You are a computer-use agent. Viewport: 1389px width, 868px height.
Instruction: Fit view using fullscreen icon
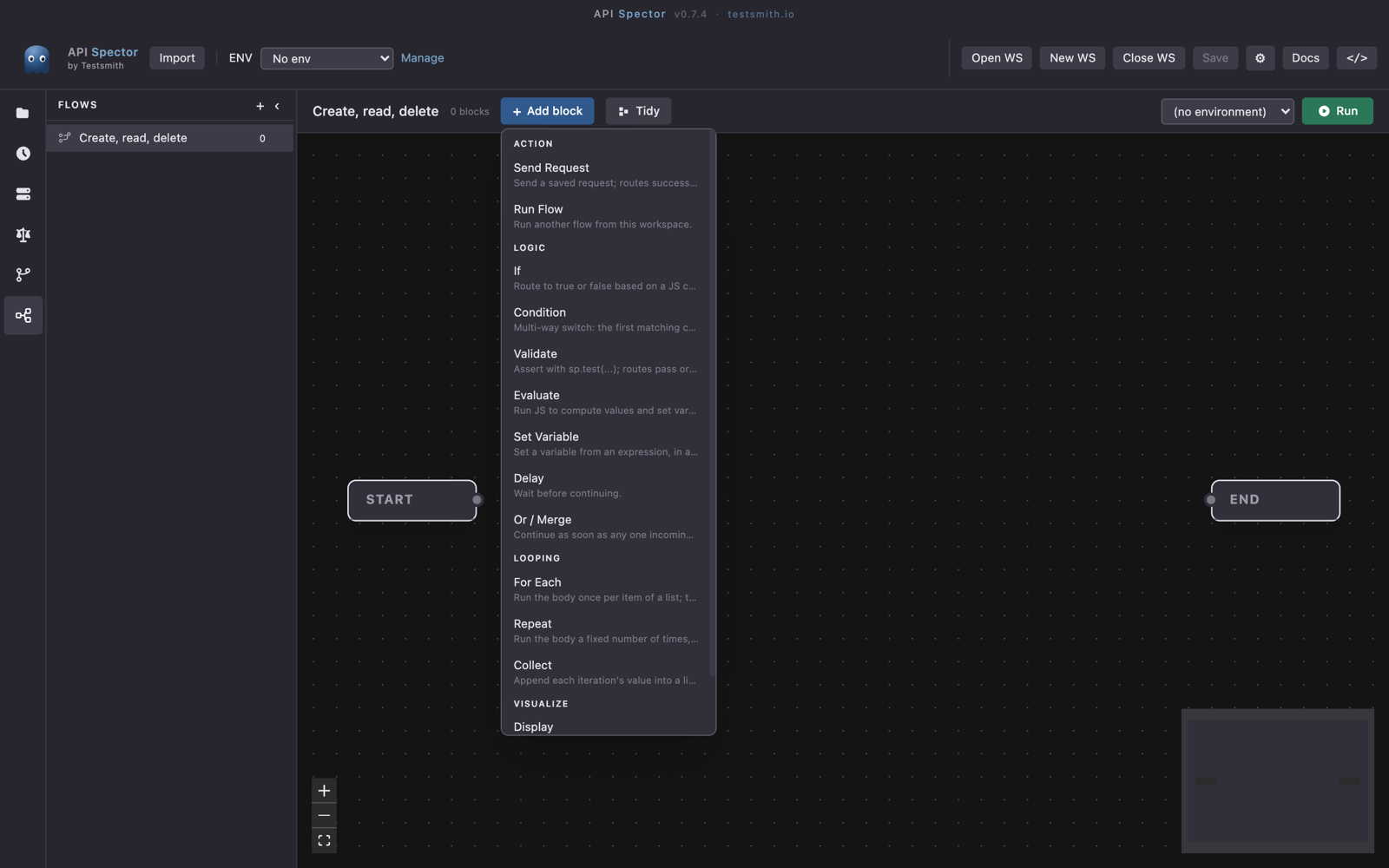tap(324, 841)
